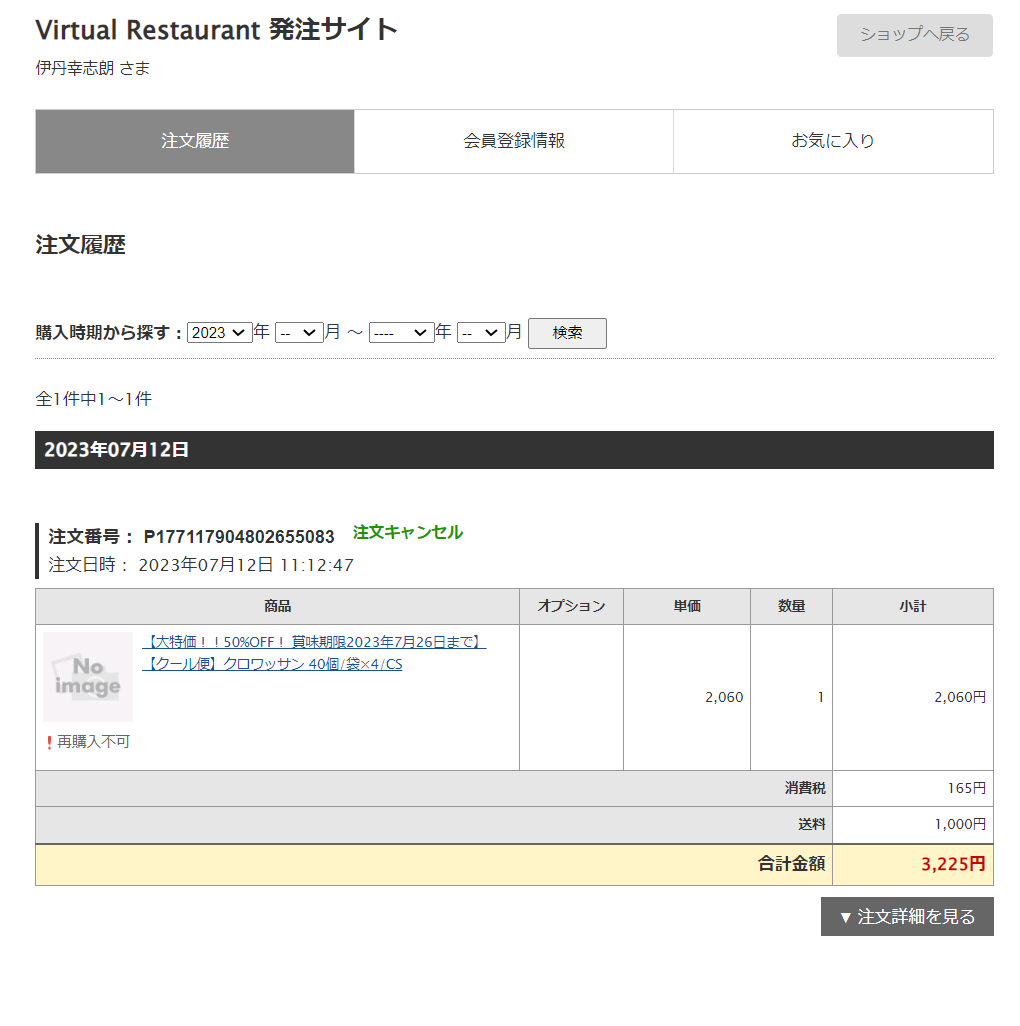This screenshot has height=1026, width=1020.
Task: Open the end year dropdown
Action: pos(401,333)
